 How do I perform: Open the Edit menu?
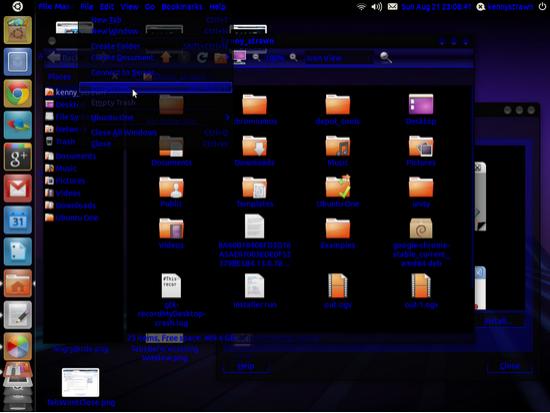point(107,6)
